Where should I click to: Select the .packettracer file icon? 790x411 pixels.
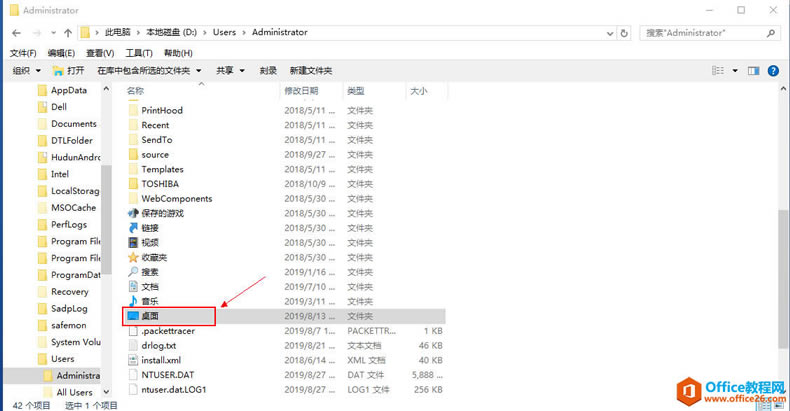pos(133,331)
